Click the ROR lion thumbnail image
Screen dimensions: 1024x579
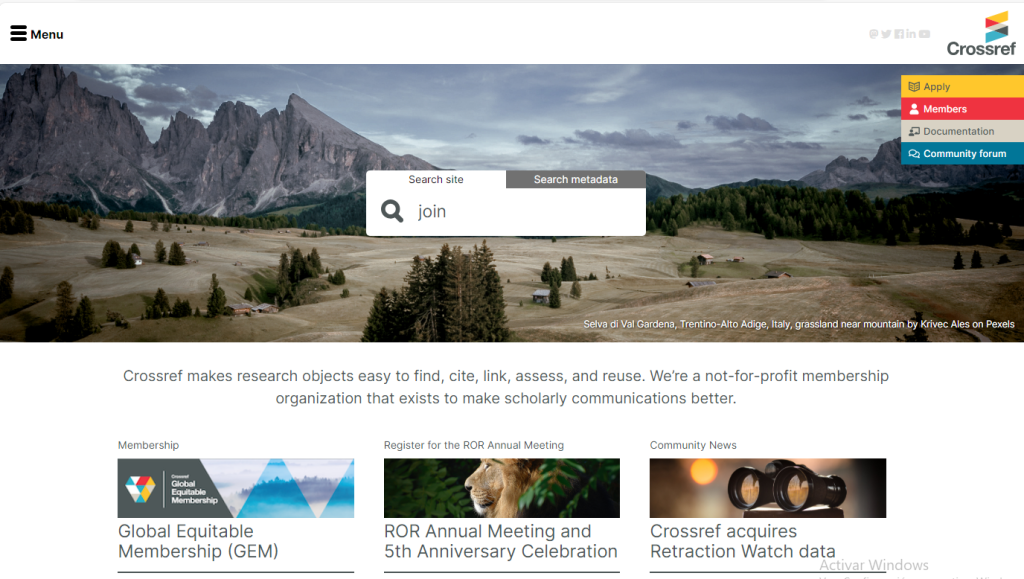pyautogui.click(x=501, y=488)
